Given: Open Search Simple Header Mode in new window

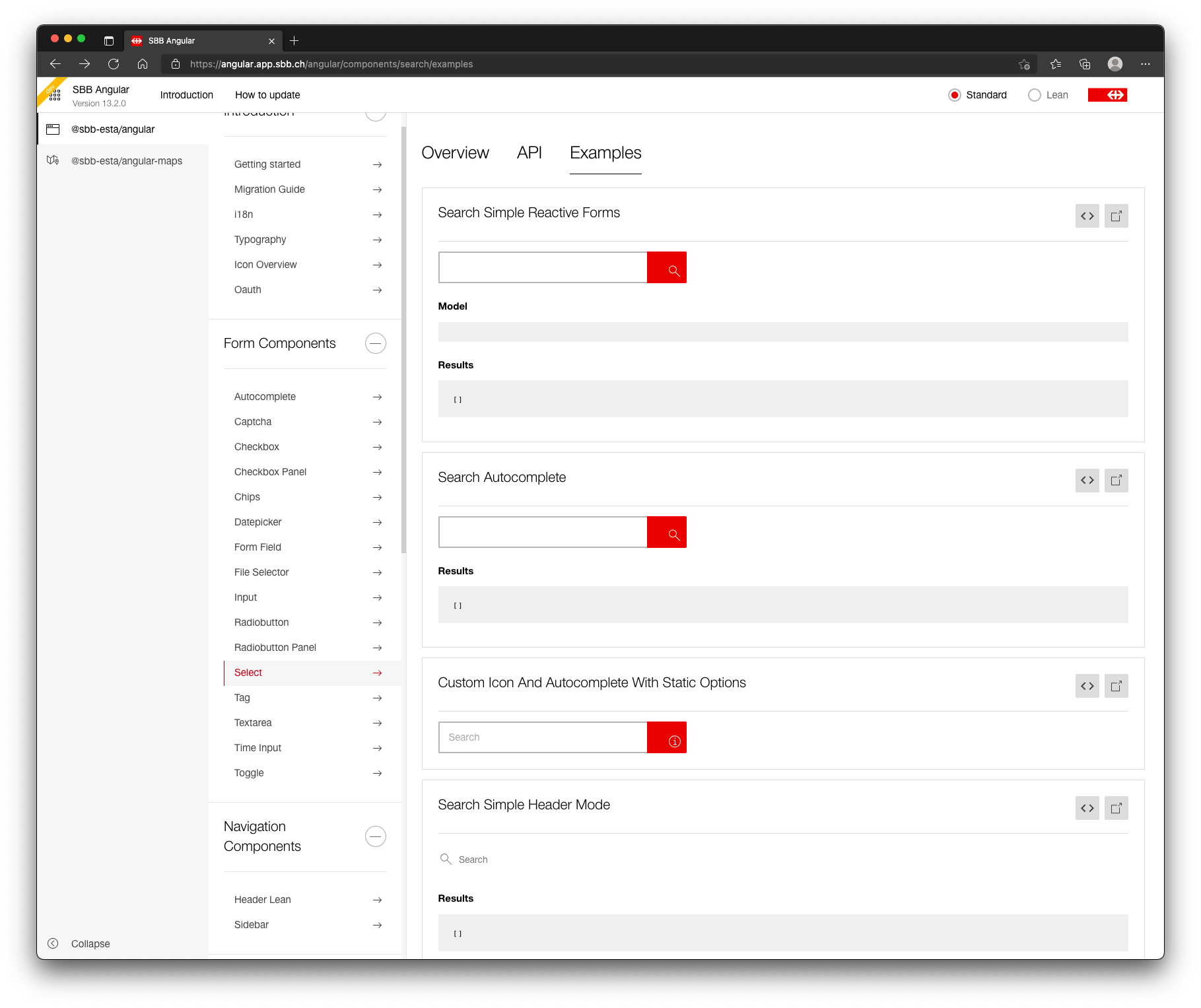Looking at the screenshot, I should (1116, 807).
